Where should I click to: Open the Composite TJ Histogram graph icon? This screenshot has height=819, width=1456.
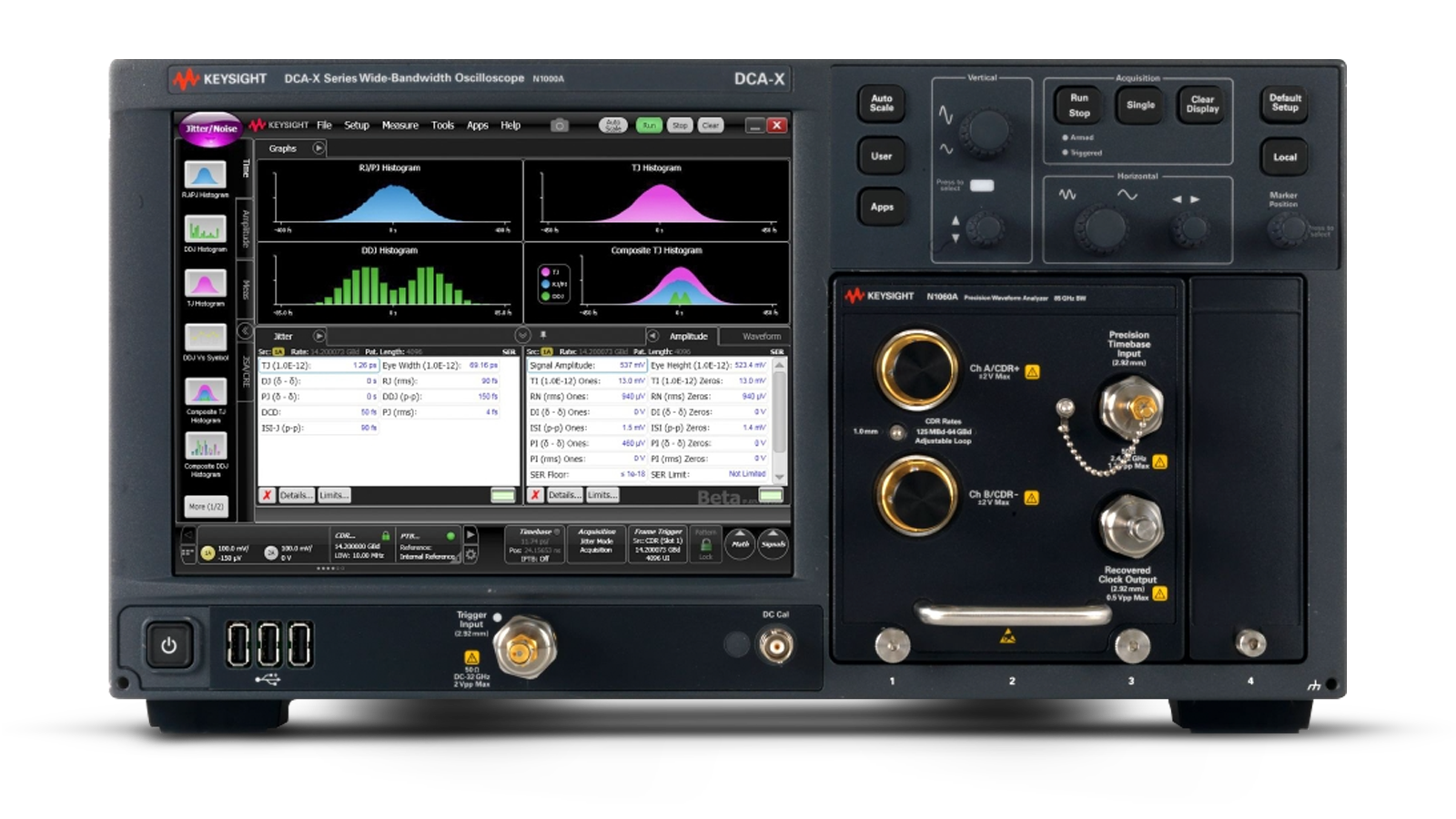(x=205, y=392)
